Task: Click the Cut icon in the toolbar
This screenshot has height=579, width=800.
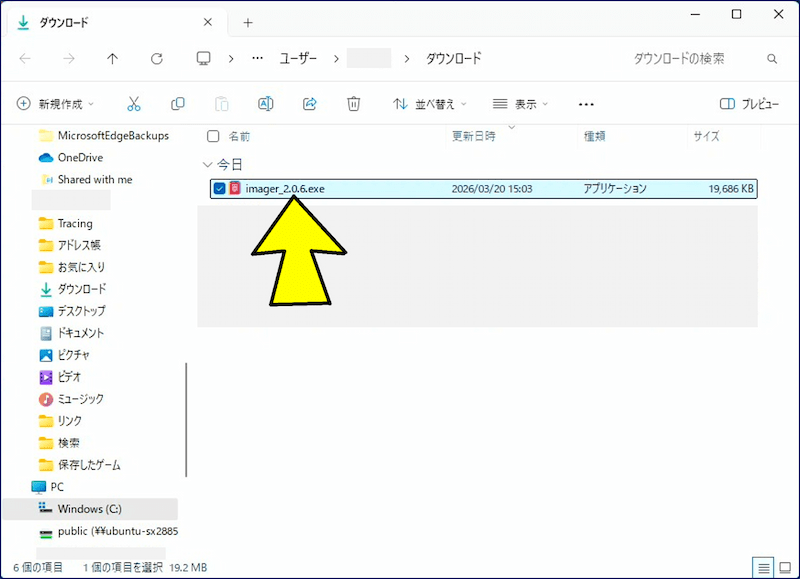Action: [135, 103]
